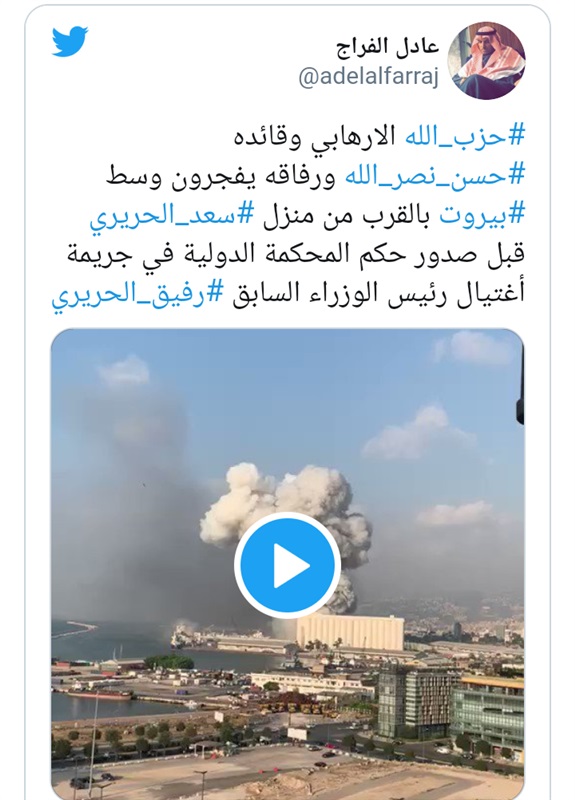Click the Twitter bird logo
Viewport: 575px width, 800px height.
point(70,41)
